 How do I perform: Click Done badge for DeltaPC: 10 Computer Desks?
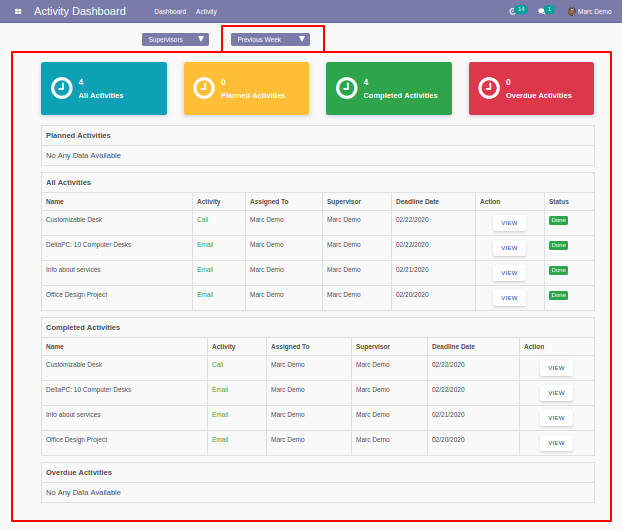pyautogui.click(x=558, y=245)
